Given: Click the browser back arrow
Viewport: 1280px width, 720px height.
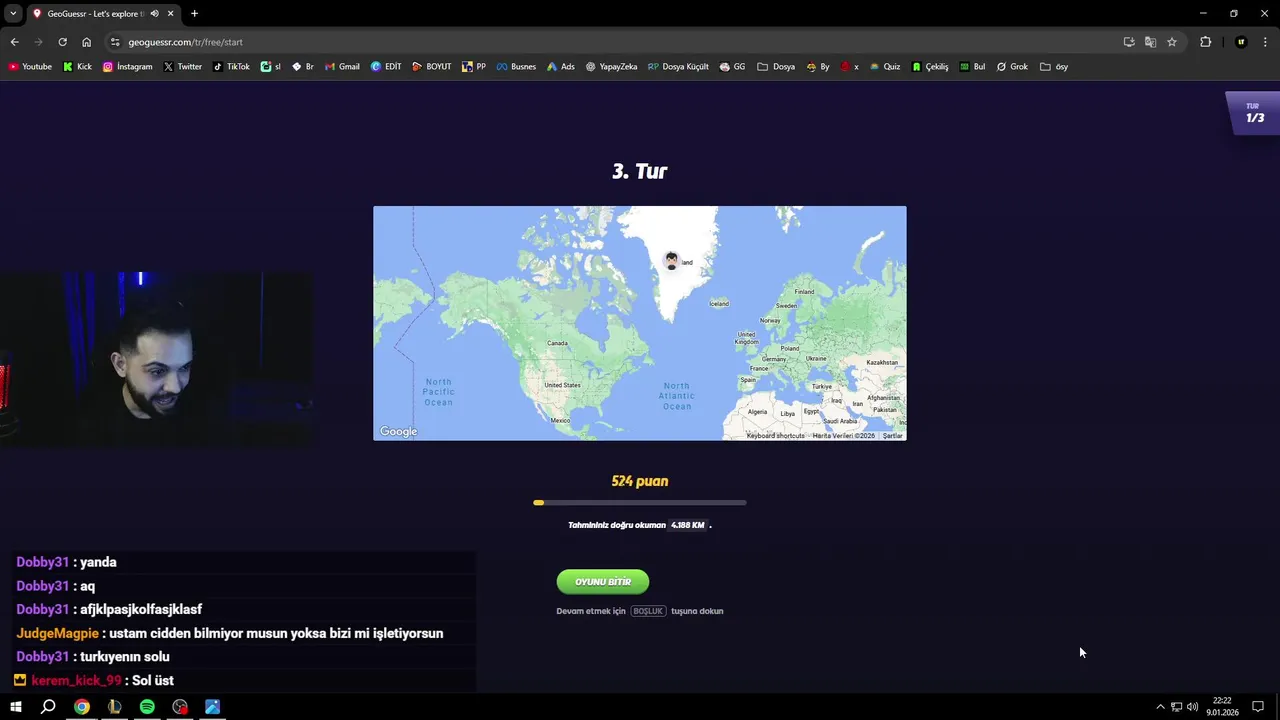Looking at the screenshot, I should (14, 42).
